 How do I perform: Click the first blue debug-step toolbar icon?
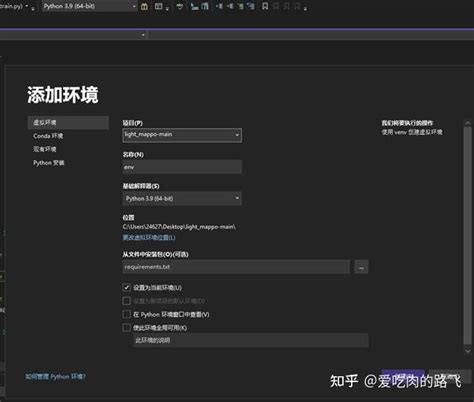(x=194, y=6)
